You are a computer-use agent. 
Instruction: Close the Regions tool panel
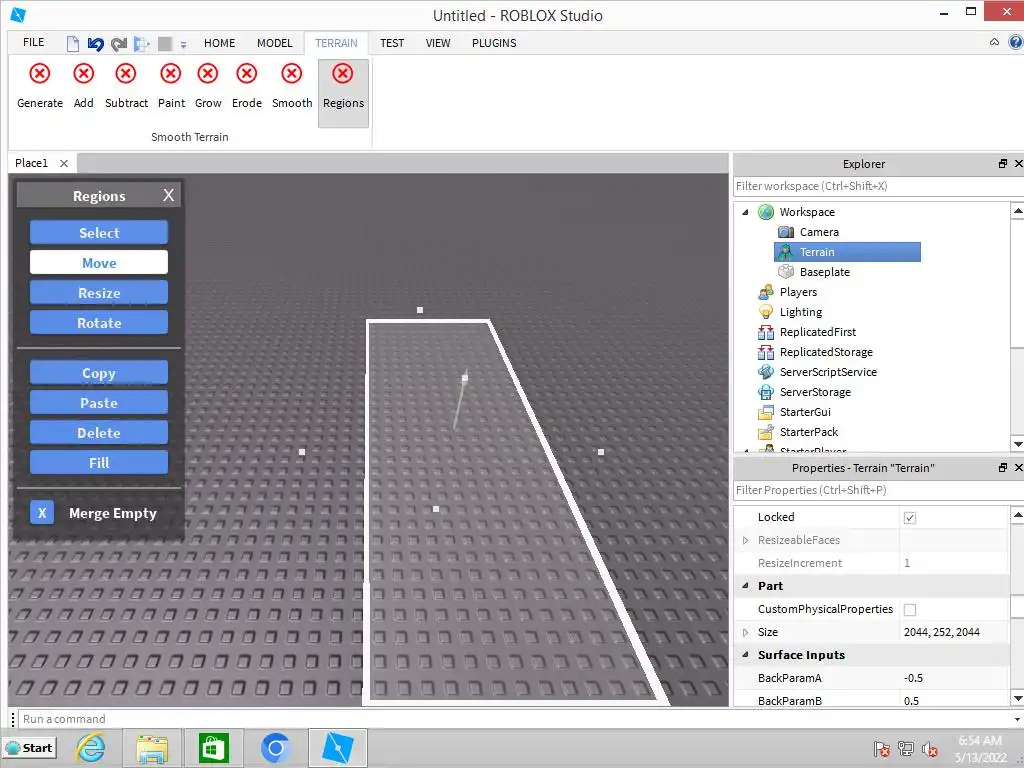[168, 195]
